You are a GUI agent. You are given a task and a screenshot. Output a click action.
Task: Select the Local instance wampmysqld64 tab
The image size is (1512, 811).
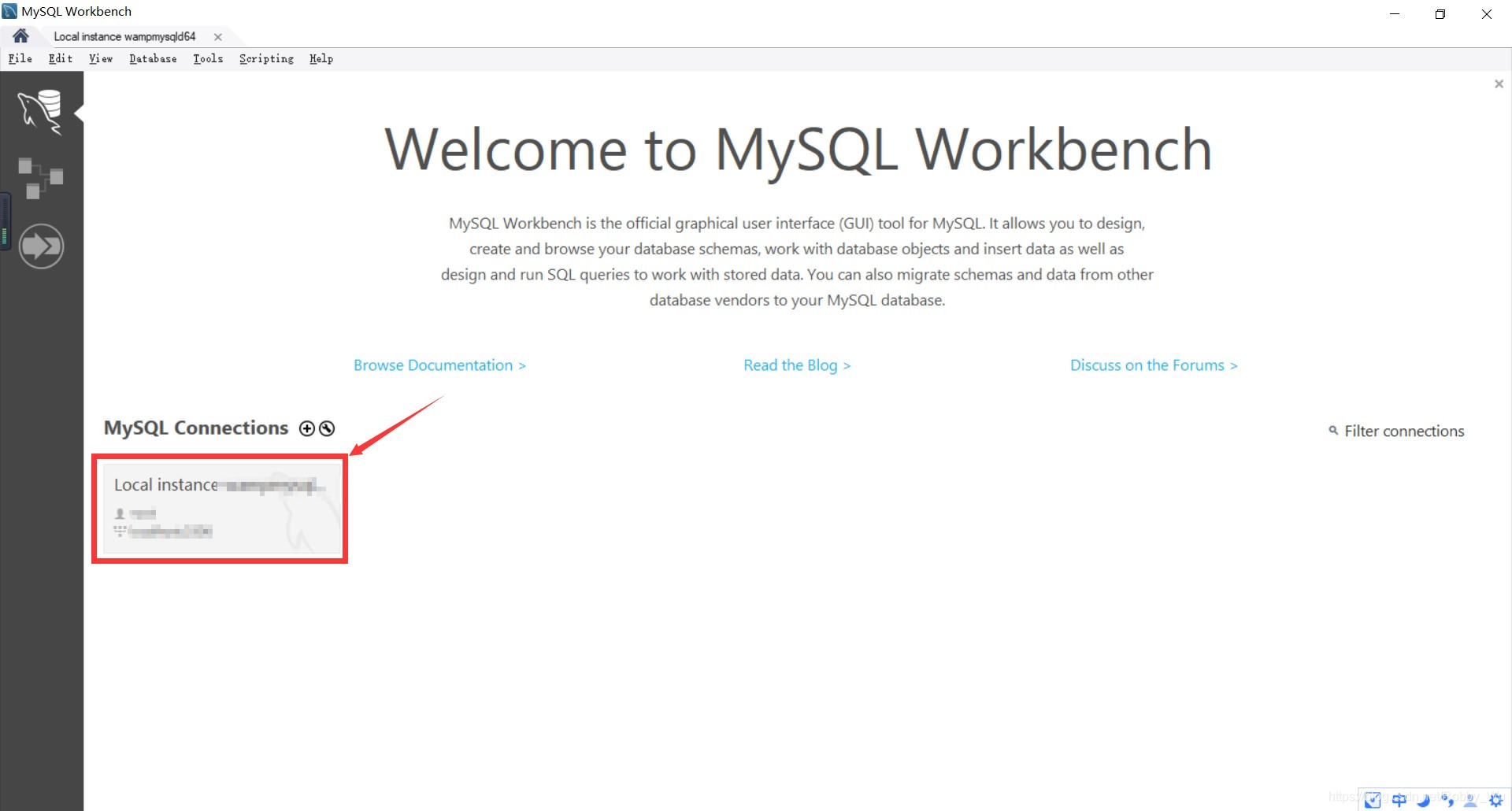tap(124, 35)
